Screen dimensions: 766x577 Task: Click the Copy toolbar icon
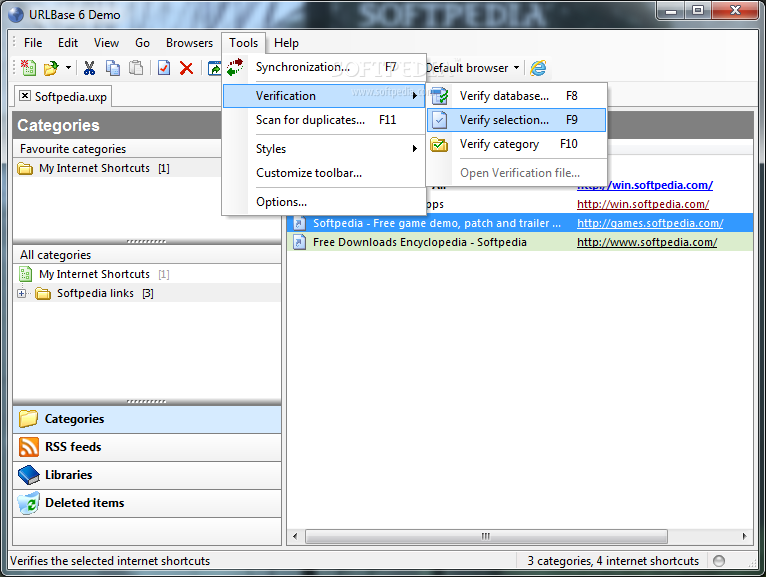point(113,68)
